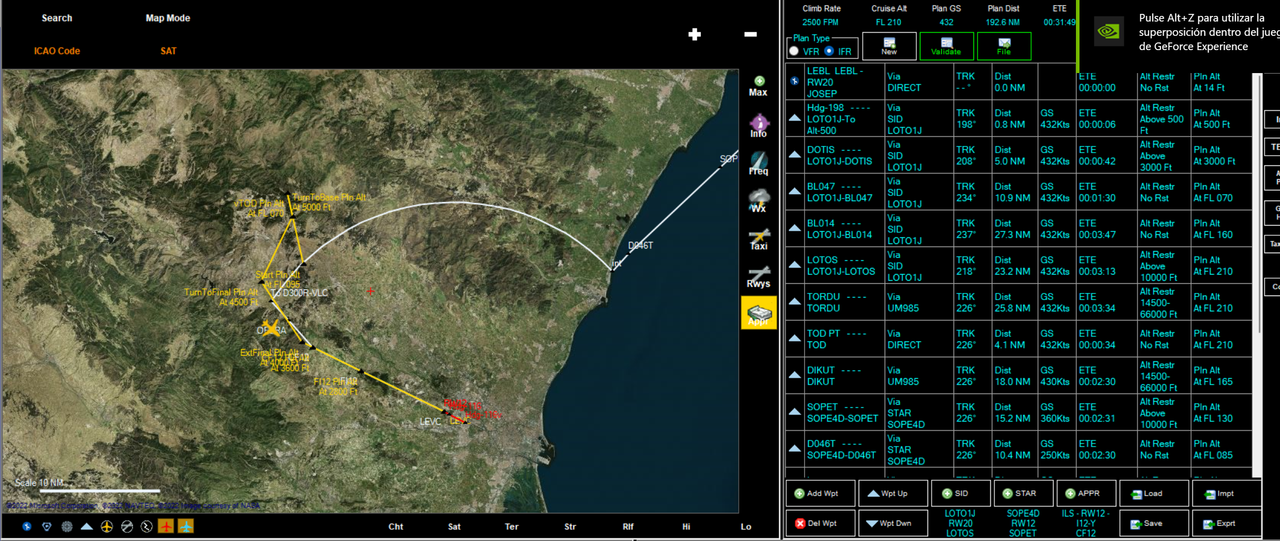Image resolution: width=1280 pixels, height=541 pixels.
Task: Open the Freq frequencies icon
Action: 759,164
